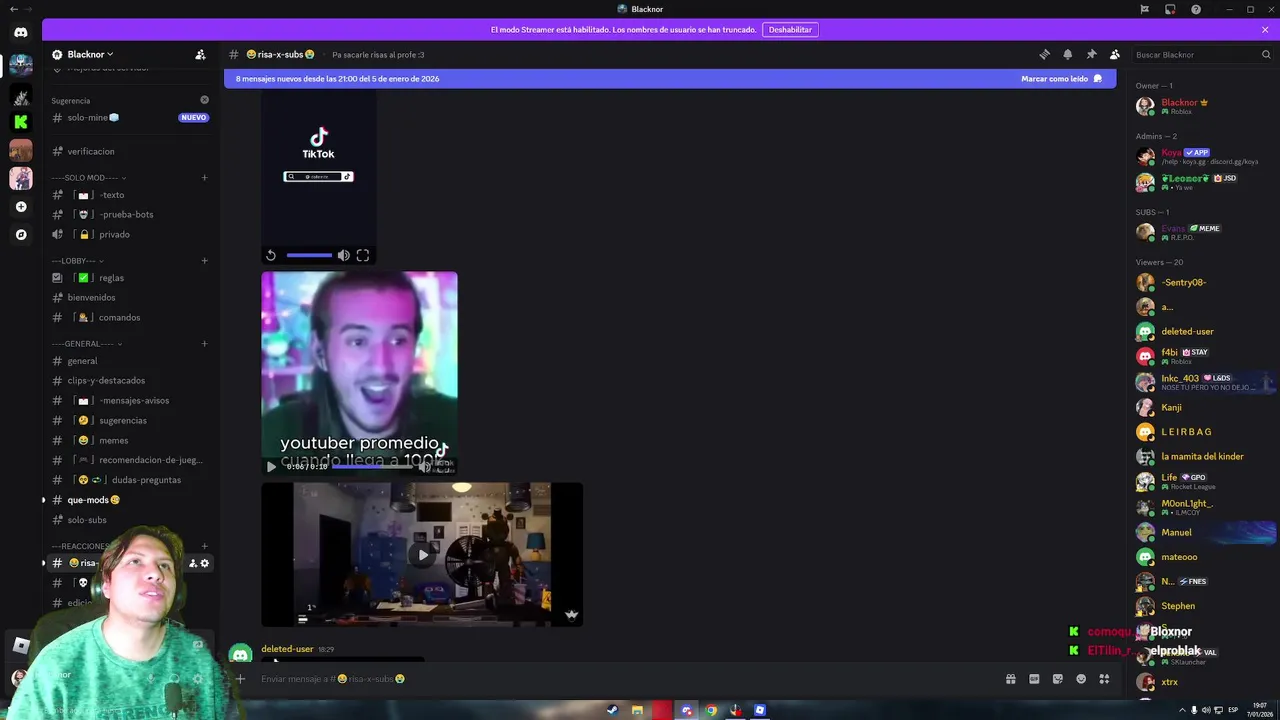Image resolution: width=1280 pixels, height=720 pixels.
Task: Collapse SOLO MOD category
Action: pyautogui.click(x=86, y=178)
